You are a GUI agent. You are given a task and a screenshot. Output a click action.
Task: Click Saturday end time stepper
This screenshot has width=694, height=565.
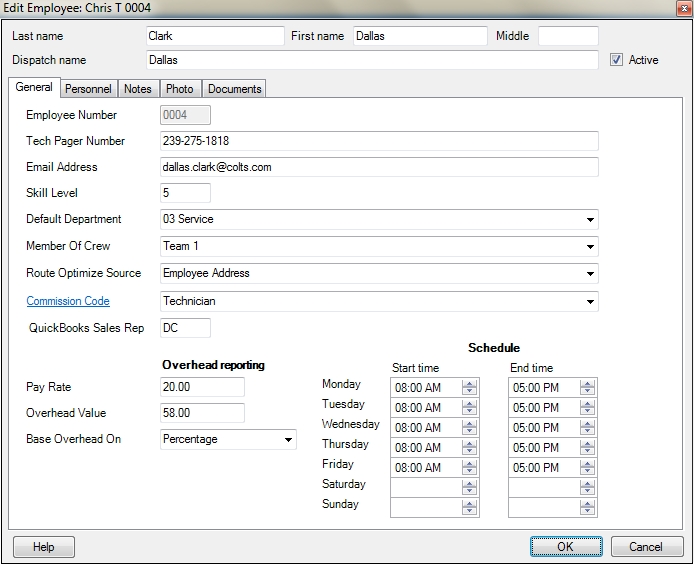tap(587, 488)
